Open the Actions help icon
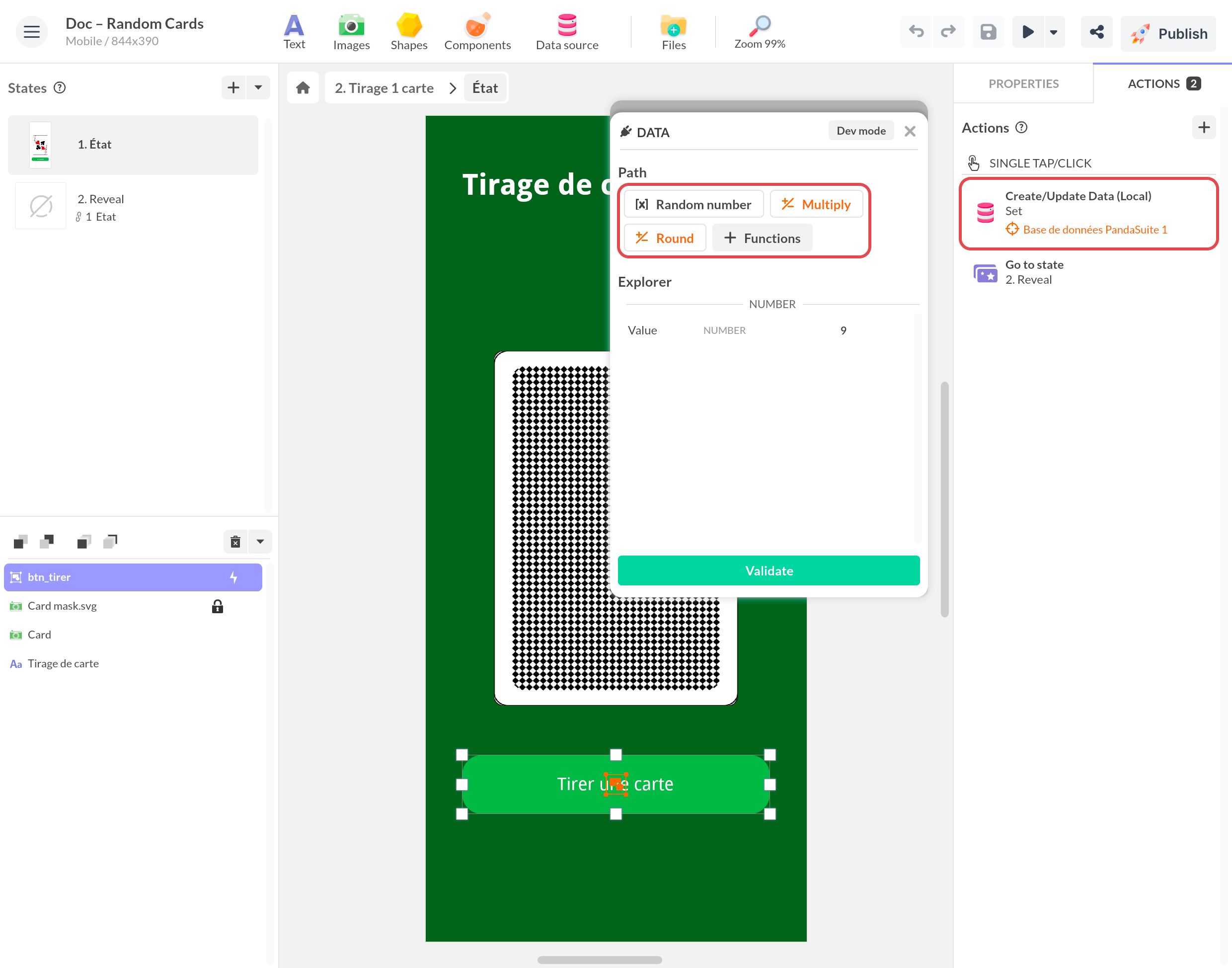The height and width of the screenshot is (968, 1232). point(1021,128)
